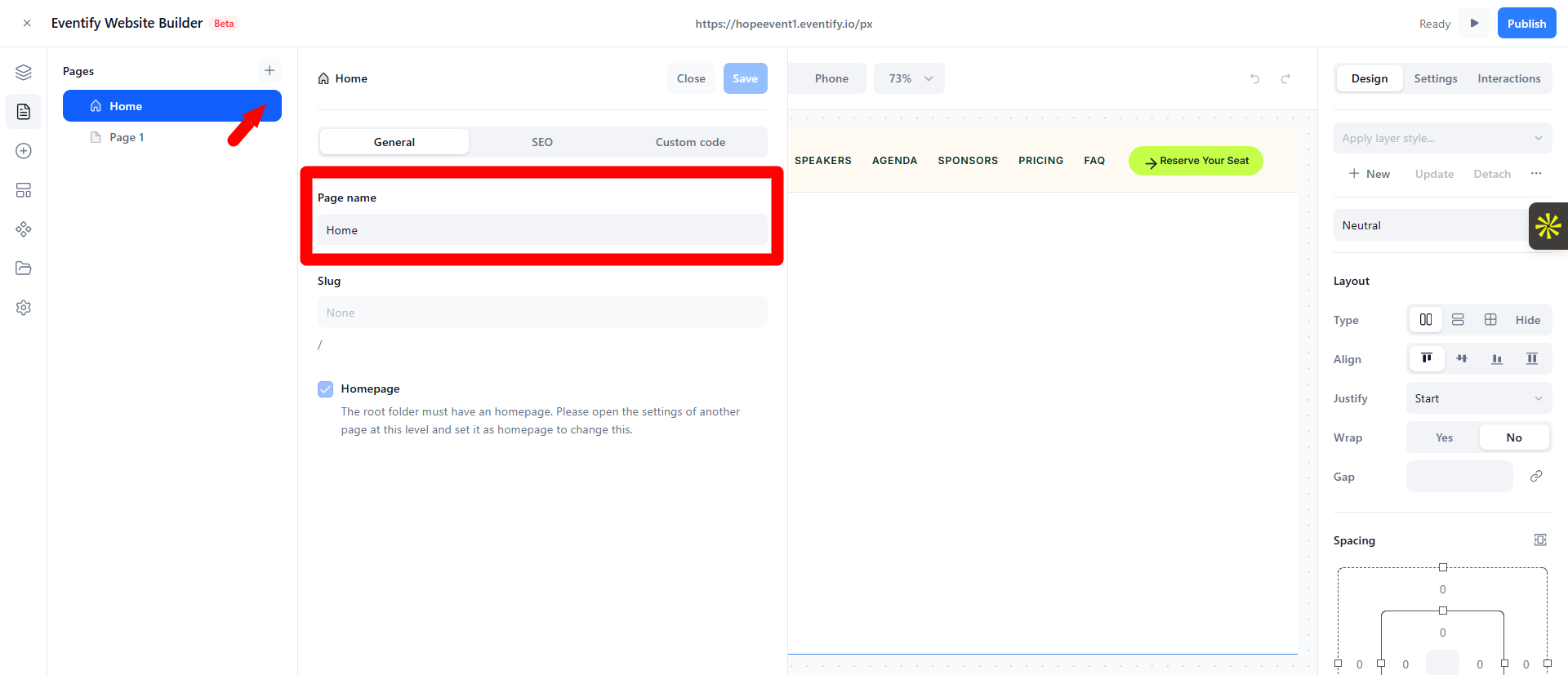The width and height of the screenshot is (1568, 675).
Task: Click the Beta badge
Action: [224, 24]
